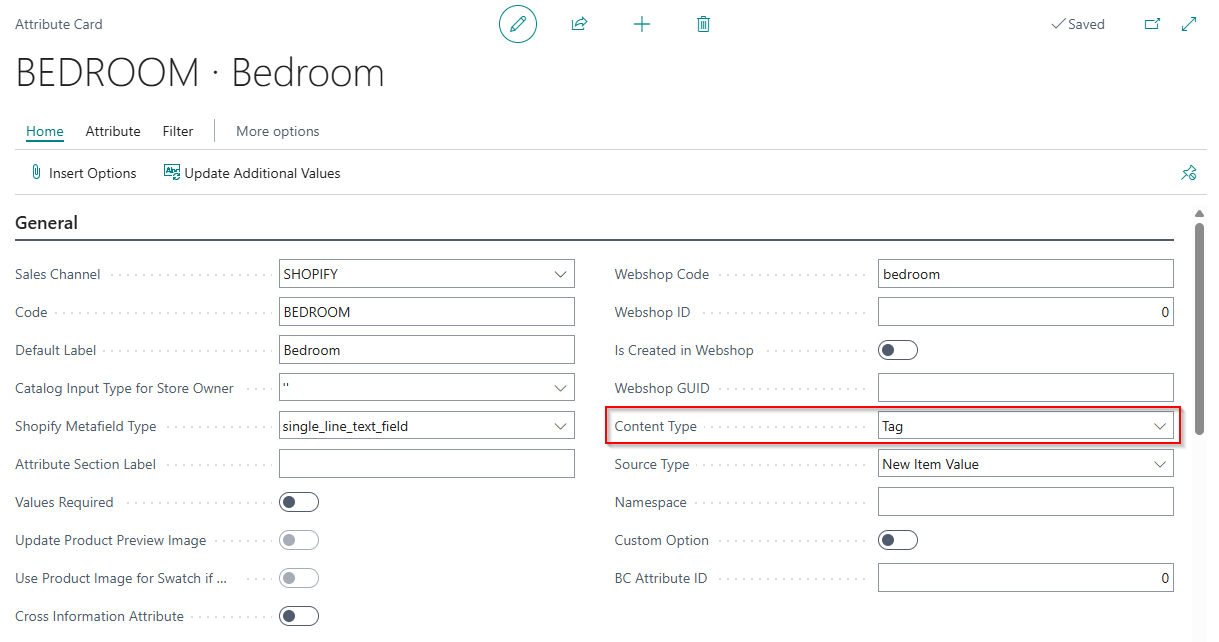Collapse the General section header
1219x642 pixels.
click(x=46, y=223)
